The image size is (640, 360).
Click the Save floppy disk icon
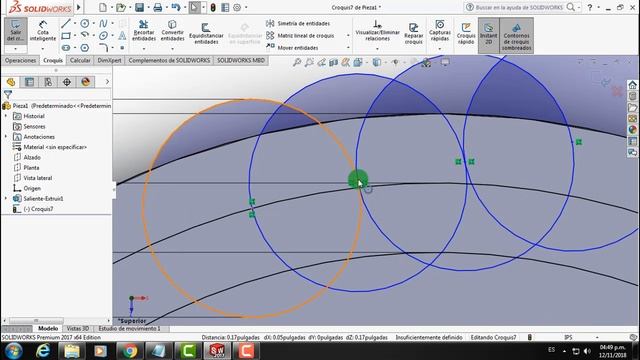(139, 7)
